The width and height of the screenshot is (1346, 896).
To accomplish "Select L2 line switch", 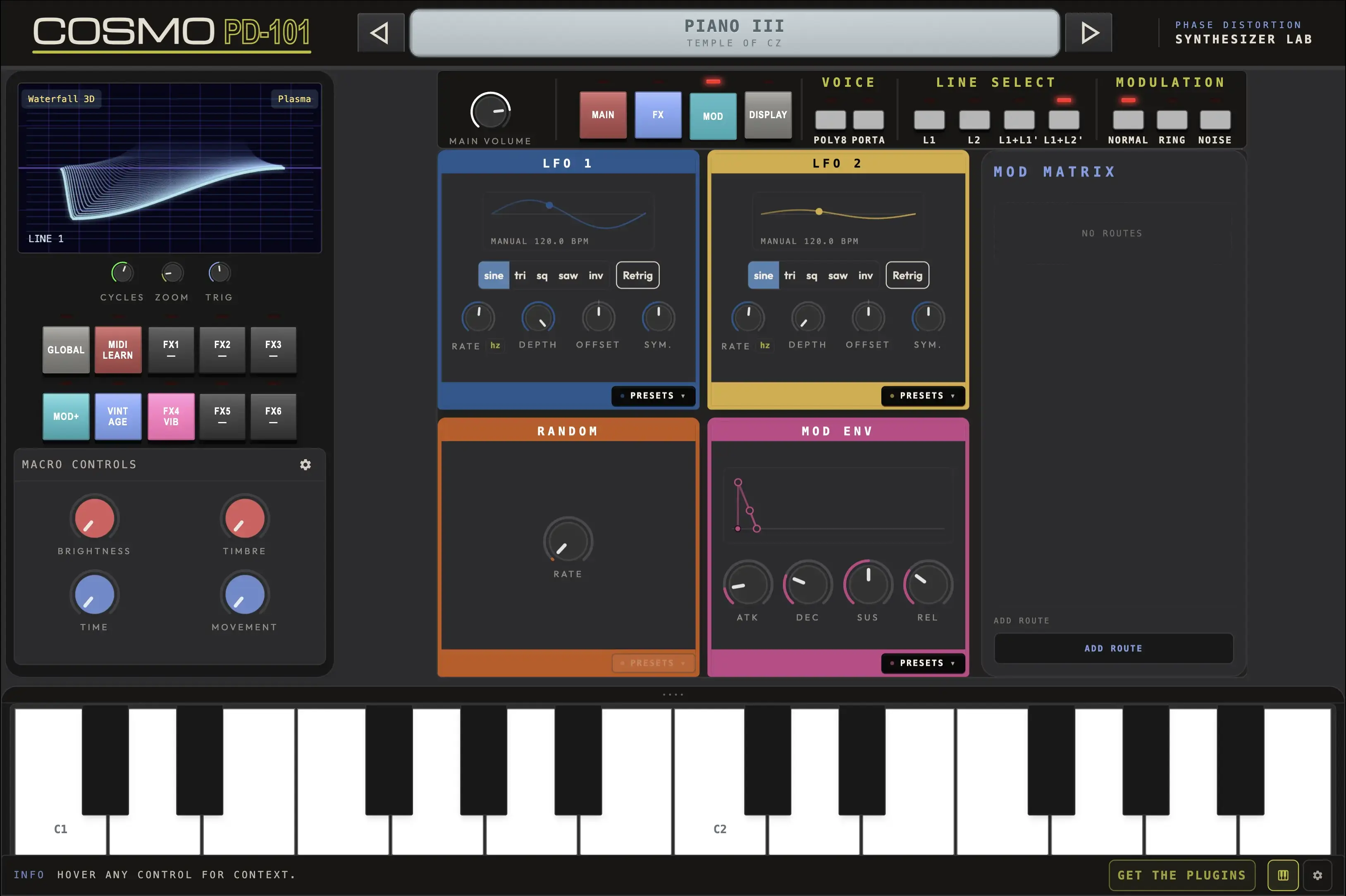I will [974, 120].
